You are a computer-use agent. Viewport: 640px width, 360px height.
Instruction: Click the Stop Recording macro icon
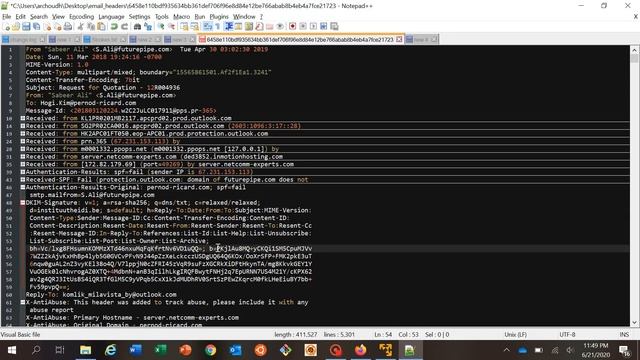[x=303, y=27]
